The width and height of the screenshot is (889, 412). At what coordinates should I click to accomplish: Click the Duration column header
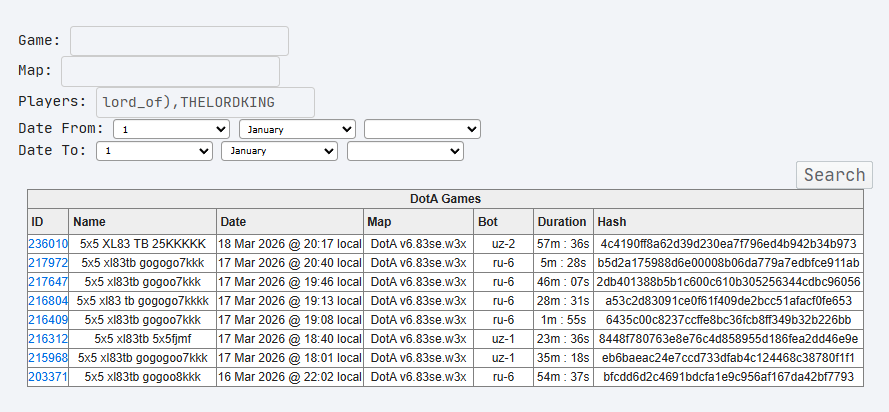564,222
